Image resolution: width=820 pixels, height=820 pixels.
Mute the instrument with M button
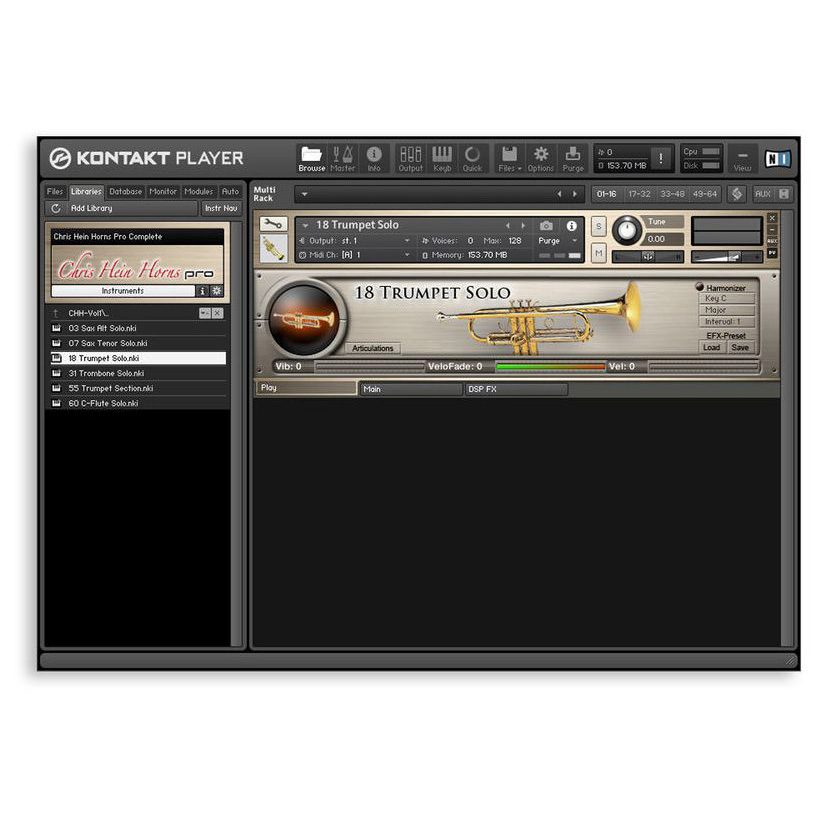point(599,253)
